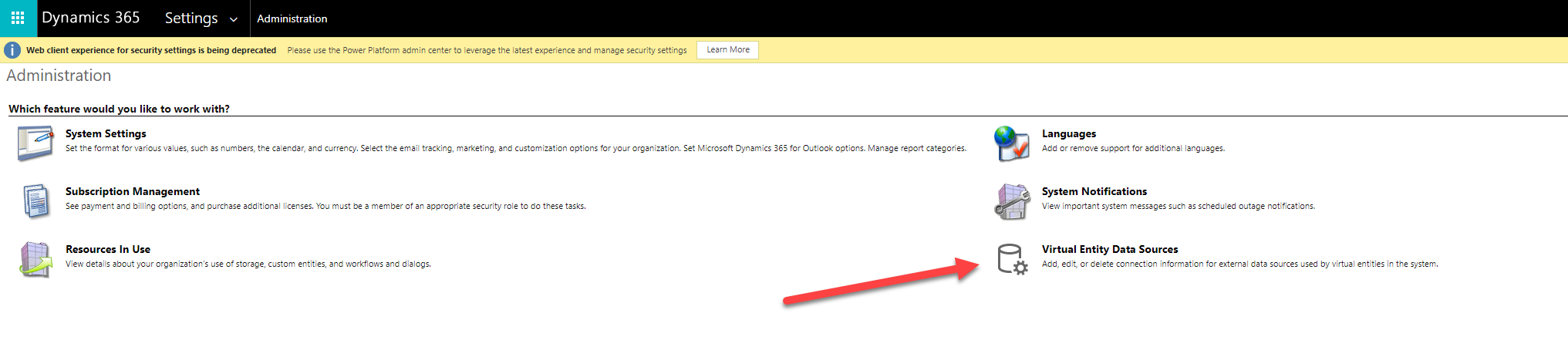Click the Dynamics 365 title

point(91,18)
